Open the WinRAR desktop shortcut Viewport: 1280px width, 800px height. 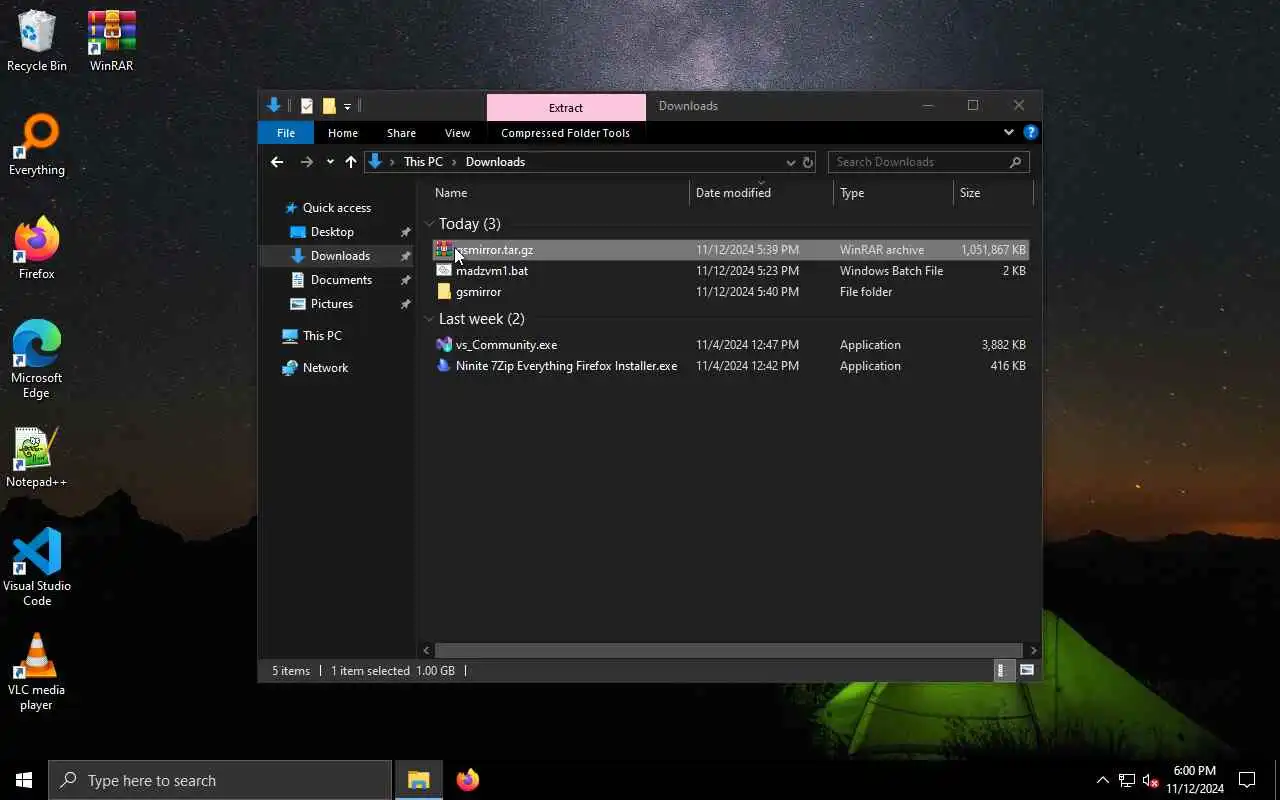(111, 42)
